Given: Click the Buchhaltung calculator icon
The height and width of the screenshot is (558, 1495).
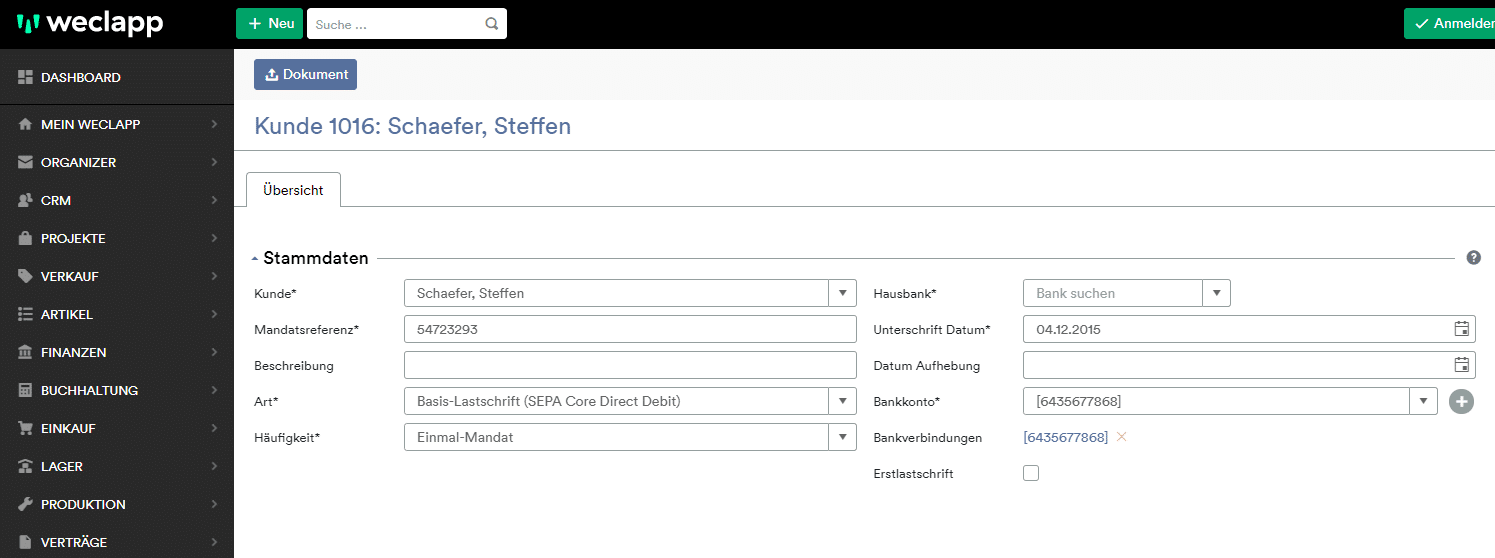Looking at the screenshot, I should coord(26,391).
